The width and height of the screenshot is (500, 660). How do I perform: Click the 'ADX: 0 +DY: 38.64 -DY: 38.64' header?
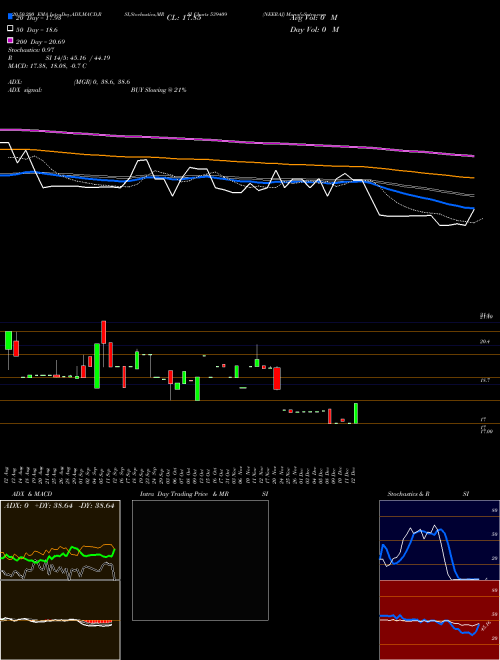[x=59, y=506]
